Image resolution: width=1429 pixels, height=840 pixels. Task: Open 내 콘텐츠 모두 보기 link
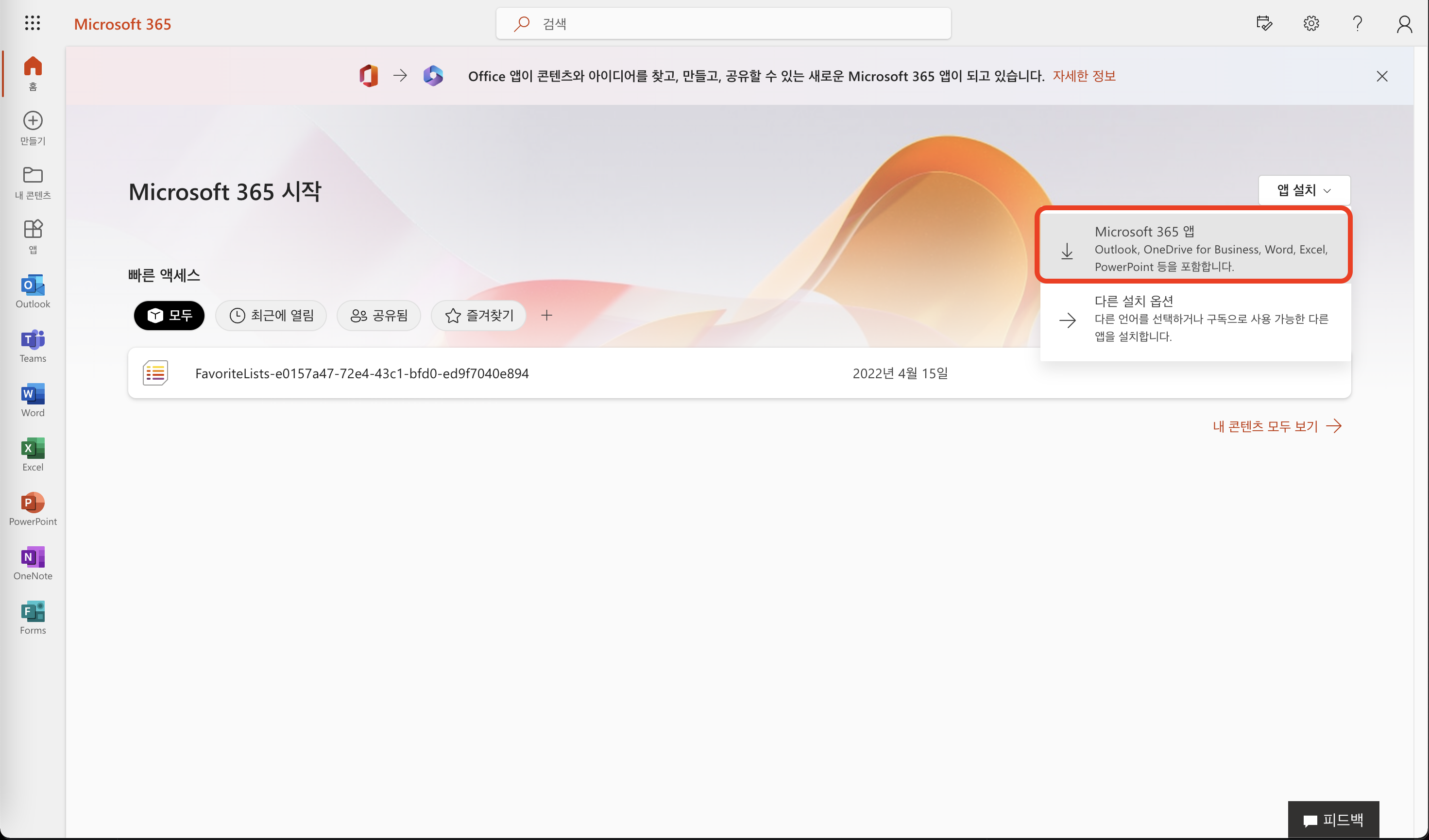(x=1276, y=426)
